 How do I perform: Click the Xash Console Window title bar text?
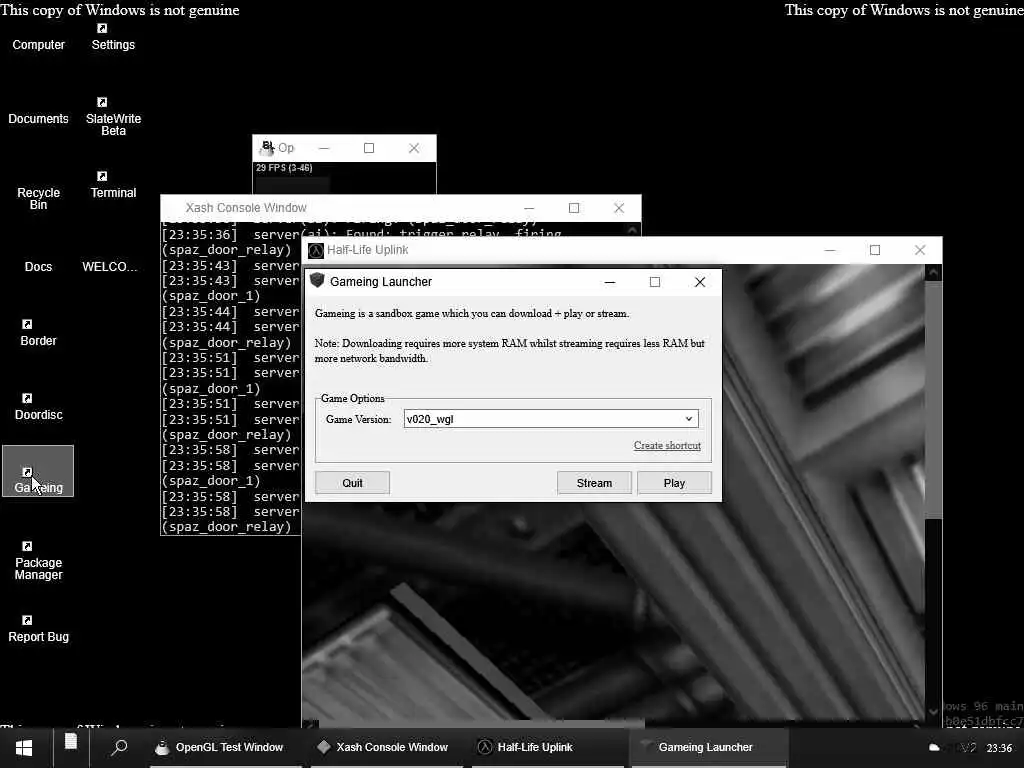(x=246, y=208)
